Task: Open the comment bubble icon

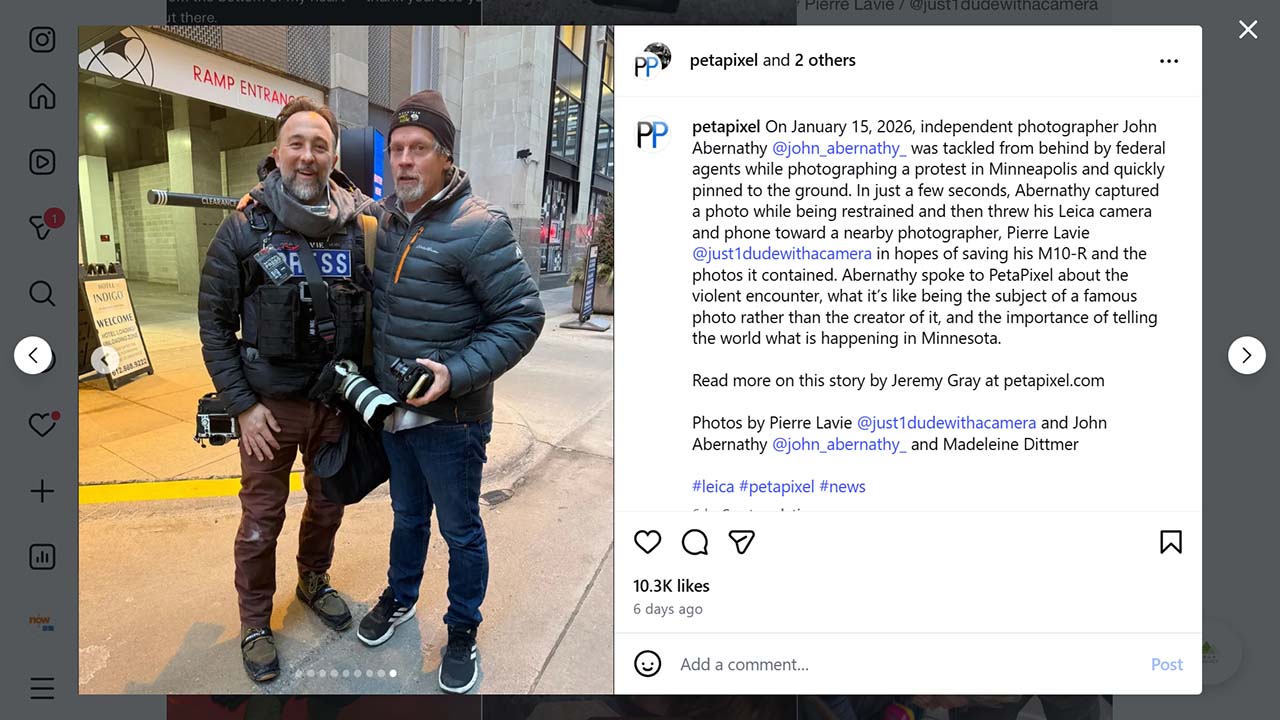Action: click(695, 542)
